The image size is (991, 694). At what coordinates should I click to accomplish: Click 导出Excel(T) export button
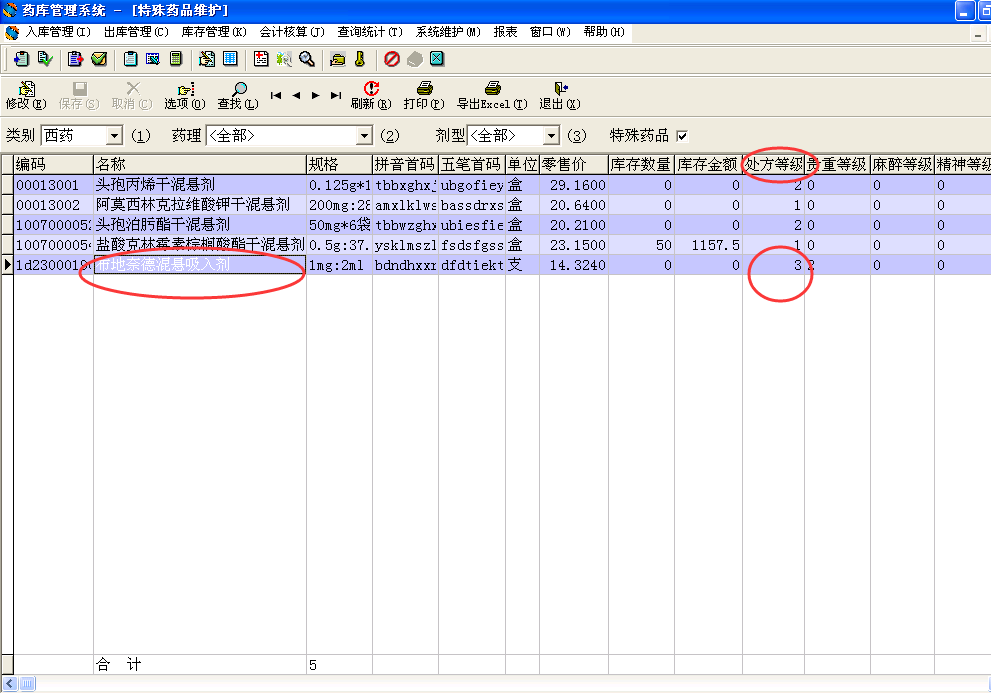pos(492,95)
